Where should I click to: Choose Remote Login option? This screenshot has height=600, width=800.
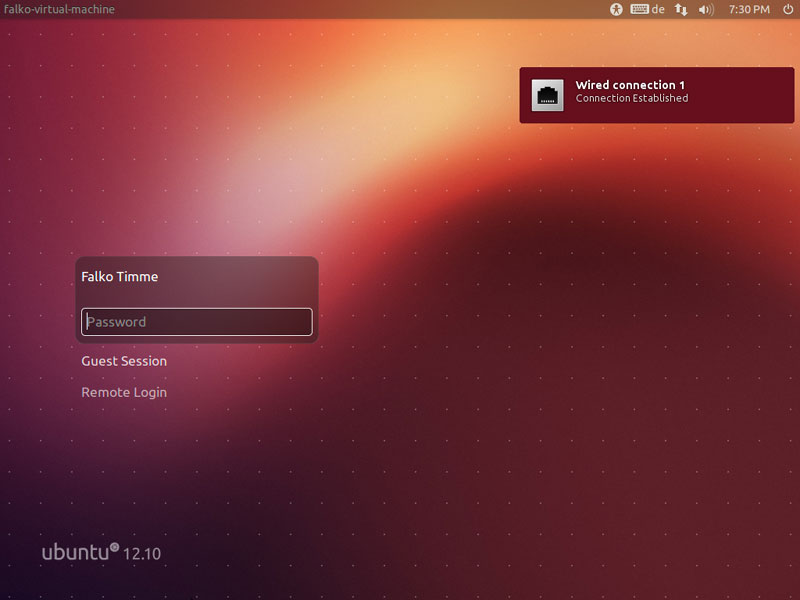(x=124, y=392)
